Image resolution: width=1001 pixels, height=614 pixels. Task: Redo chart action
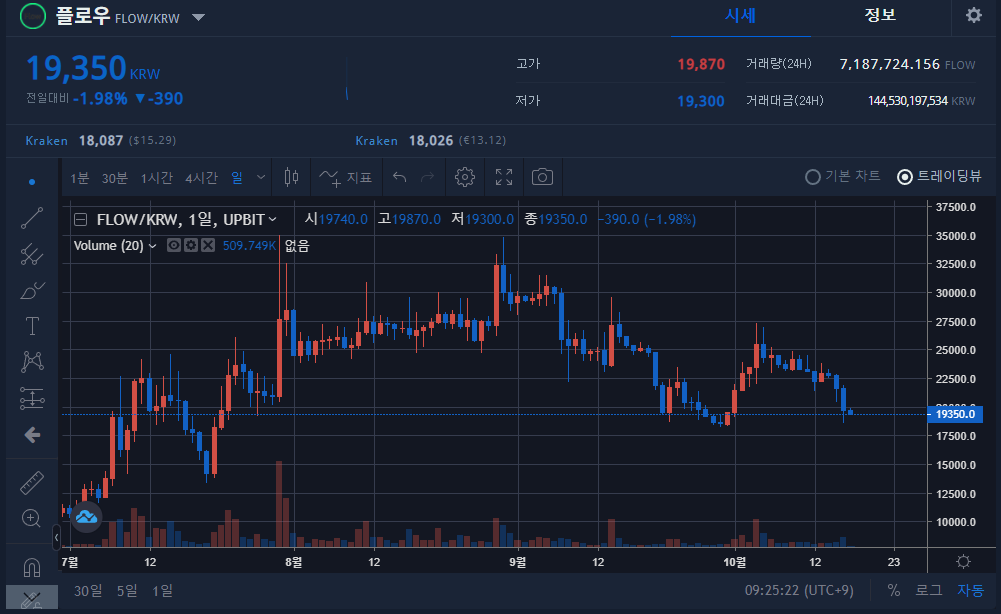click(x=428, y=177)
